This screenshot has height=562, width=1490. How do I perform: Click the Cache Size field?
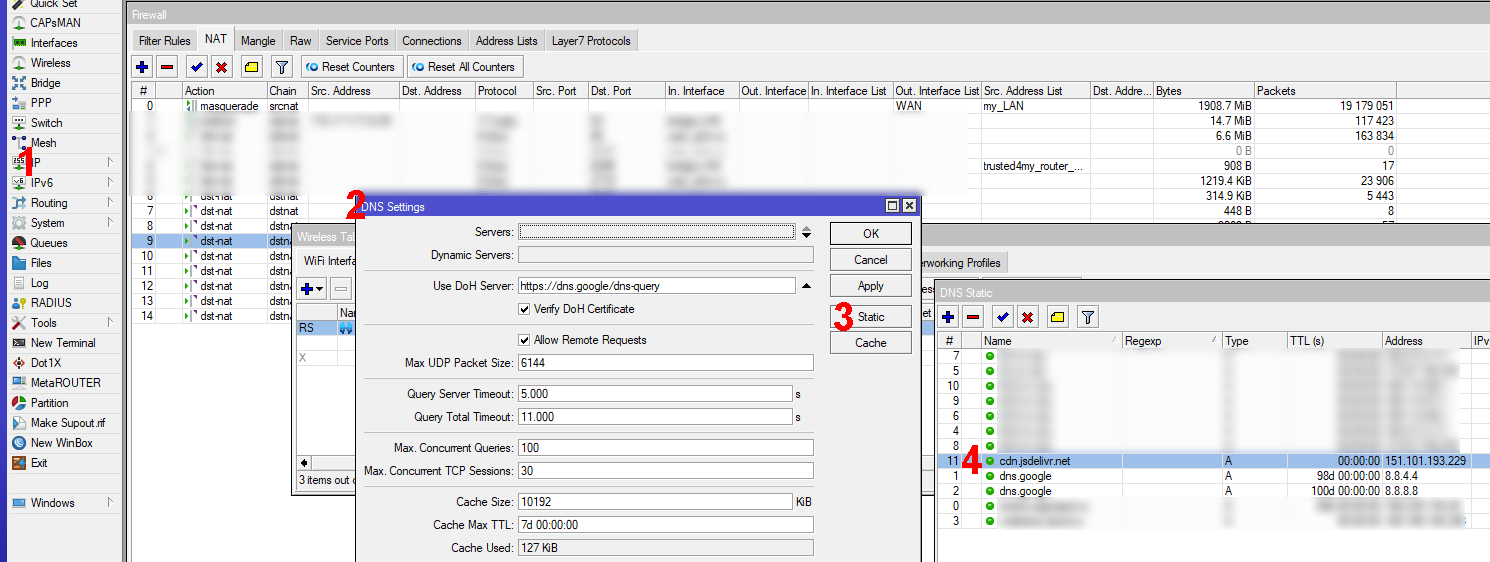point(655,502)
